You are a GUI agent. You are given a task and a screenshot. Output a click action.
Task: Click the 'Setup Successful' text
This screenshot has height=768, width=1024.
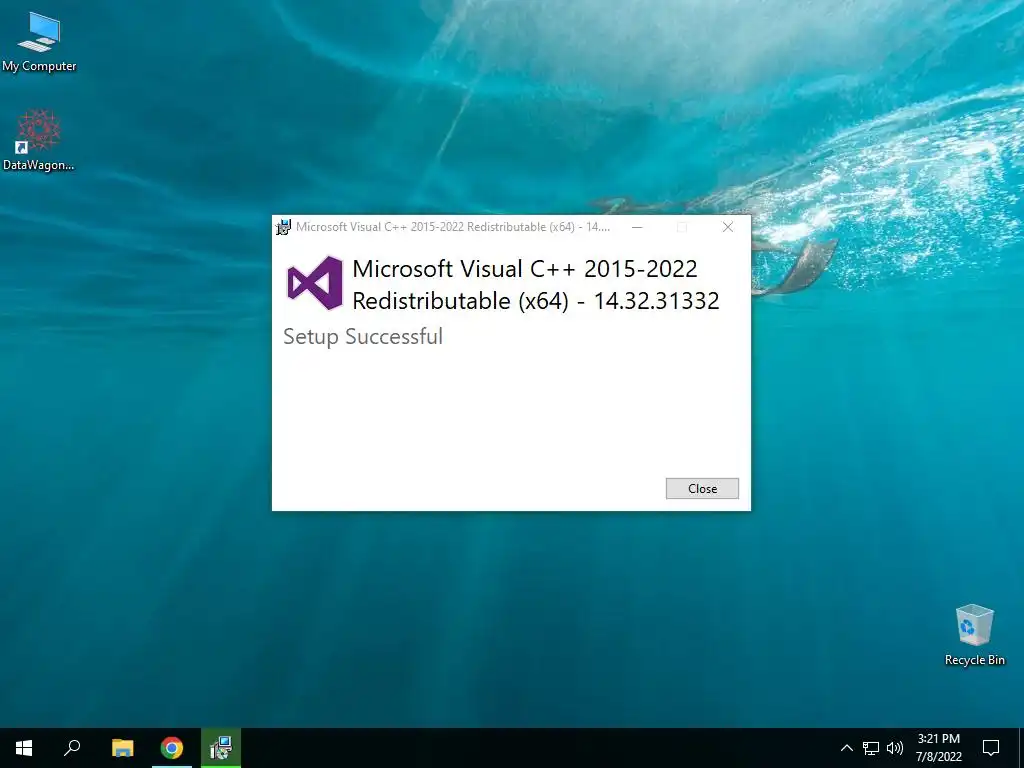(363, 336)
